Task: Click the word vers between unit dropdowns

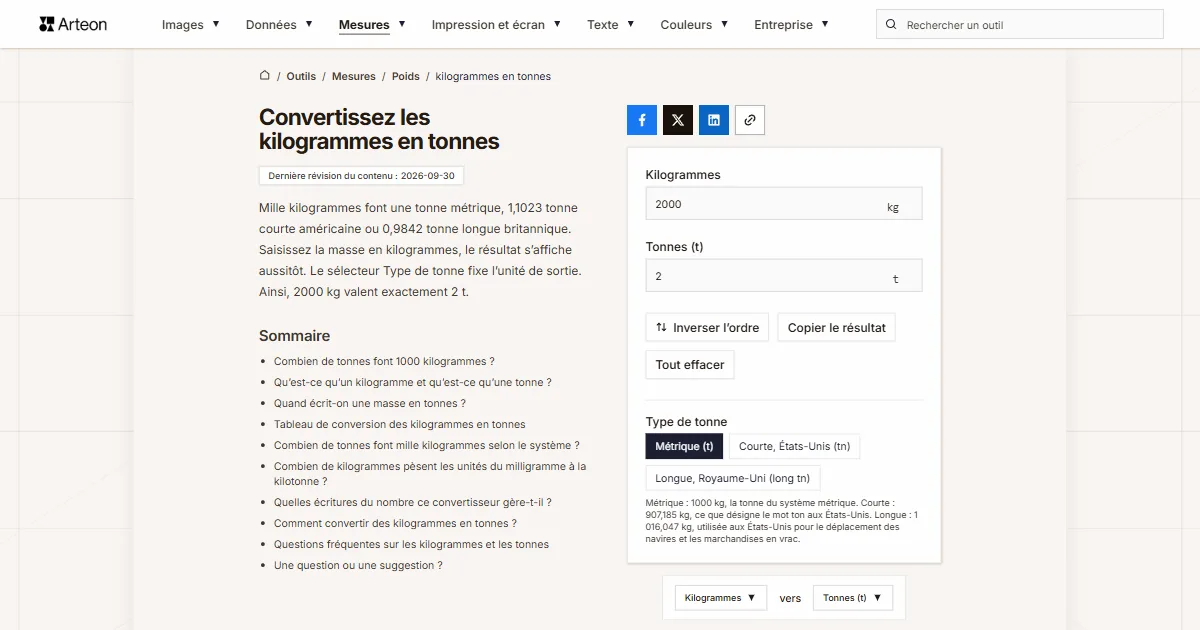Action: [790, 599]
